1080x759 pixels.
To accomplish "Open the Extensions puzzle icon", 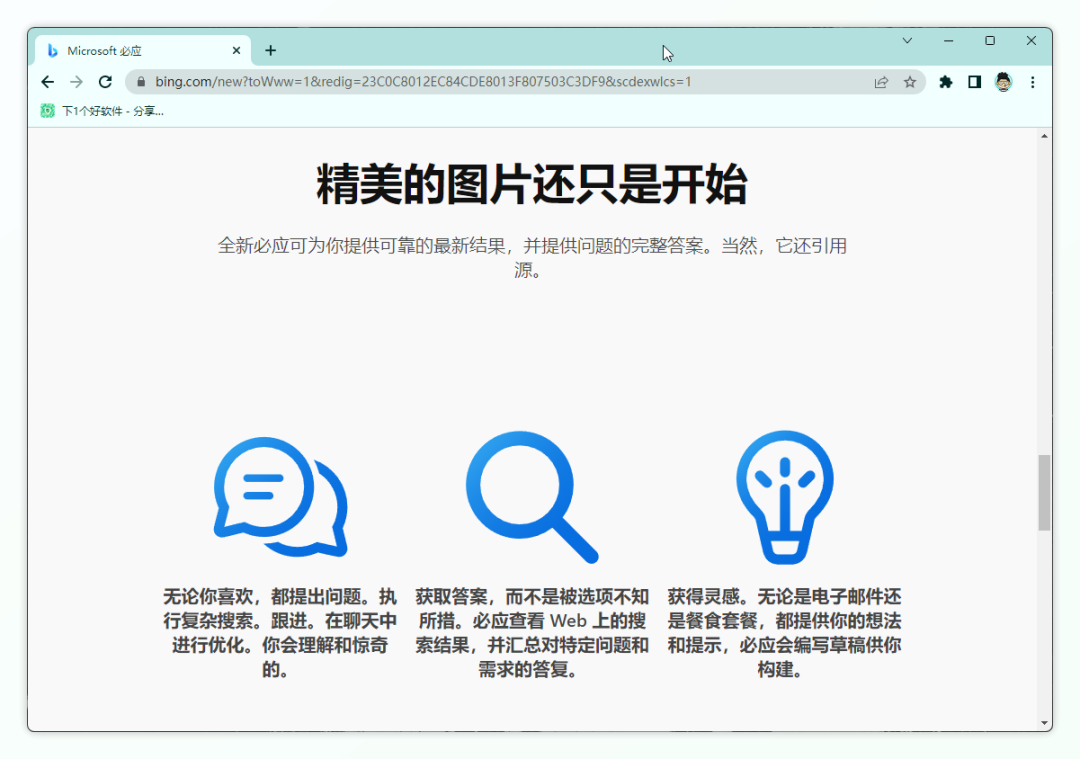I will tap(946, 82).
